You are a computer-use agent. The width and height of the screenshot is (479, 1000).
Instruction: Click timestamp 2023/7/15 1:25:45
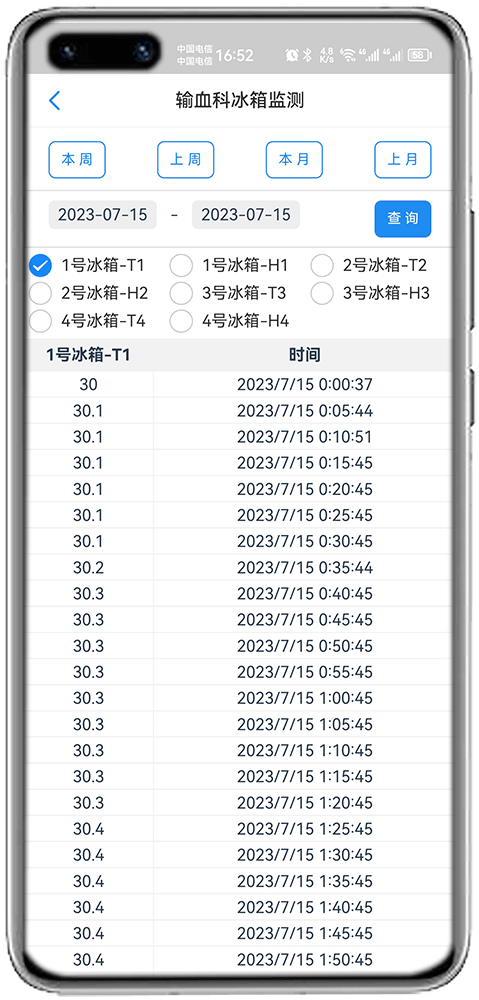coord(305,829)
